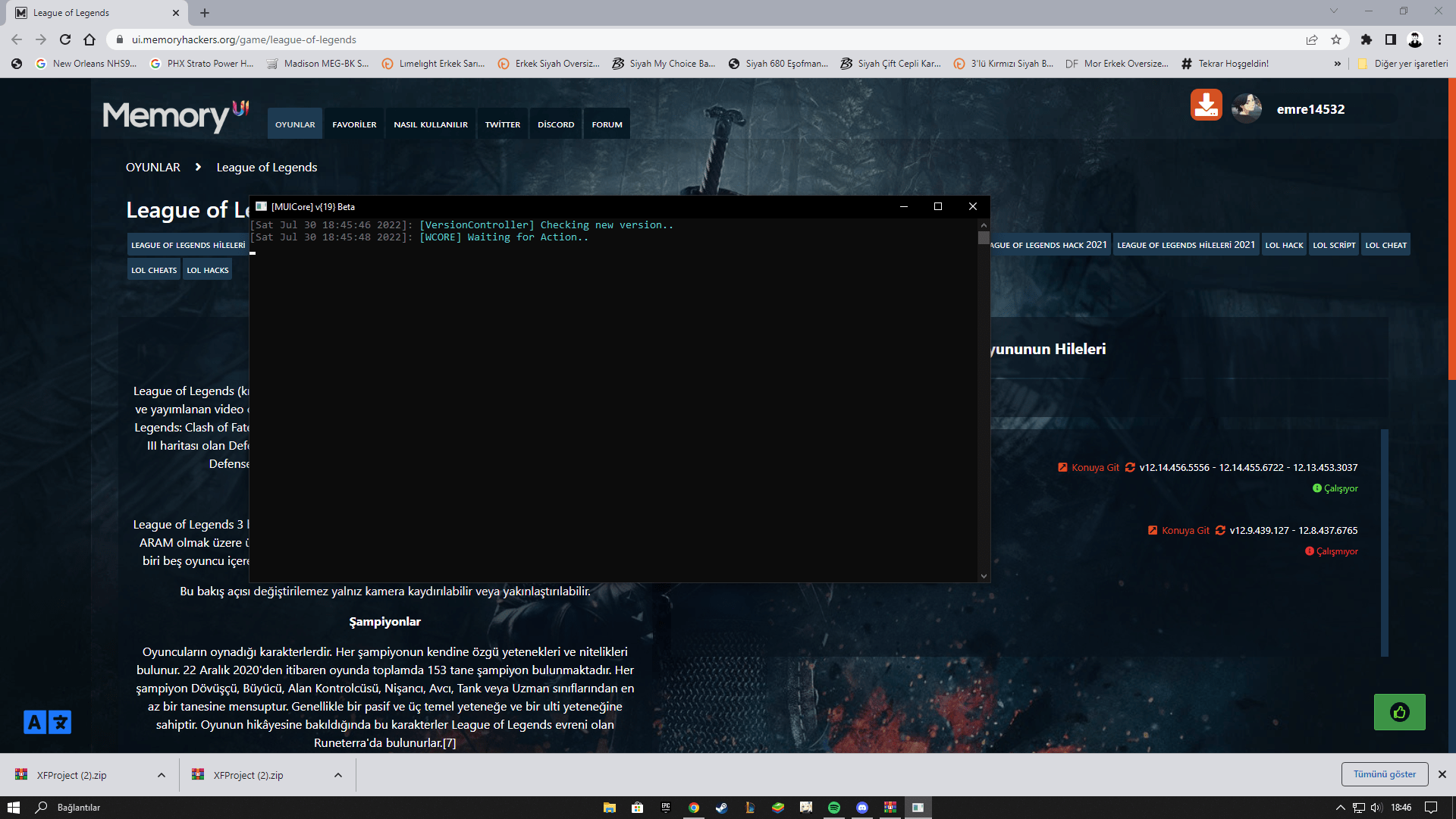This screenshot has height=819, width=1456.
Task: Click the system clock showing 18:46
Action: pos(1401,808)
